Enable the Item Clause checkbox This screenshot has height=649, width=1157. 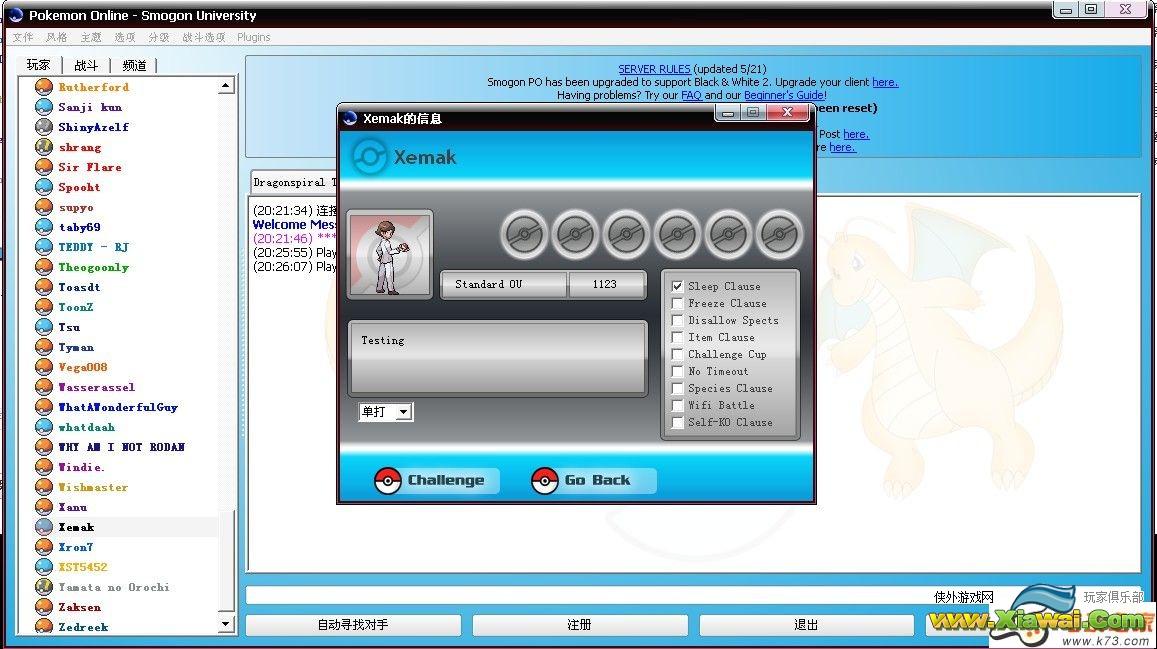677,337
